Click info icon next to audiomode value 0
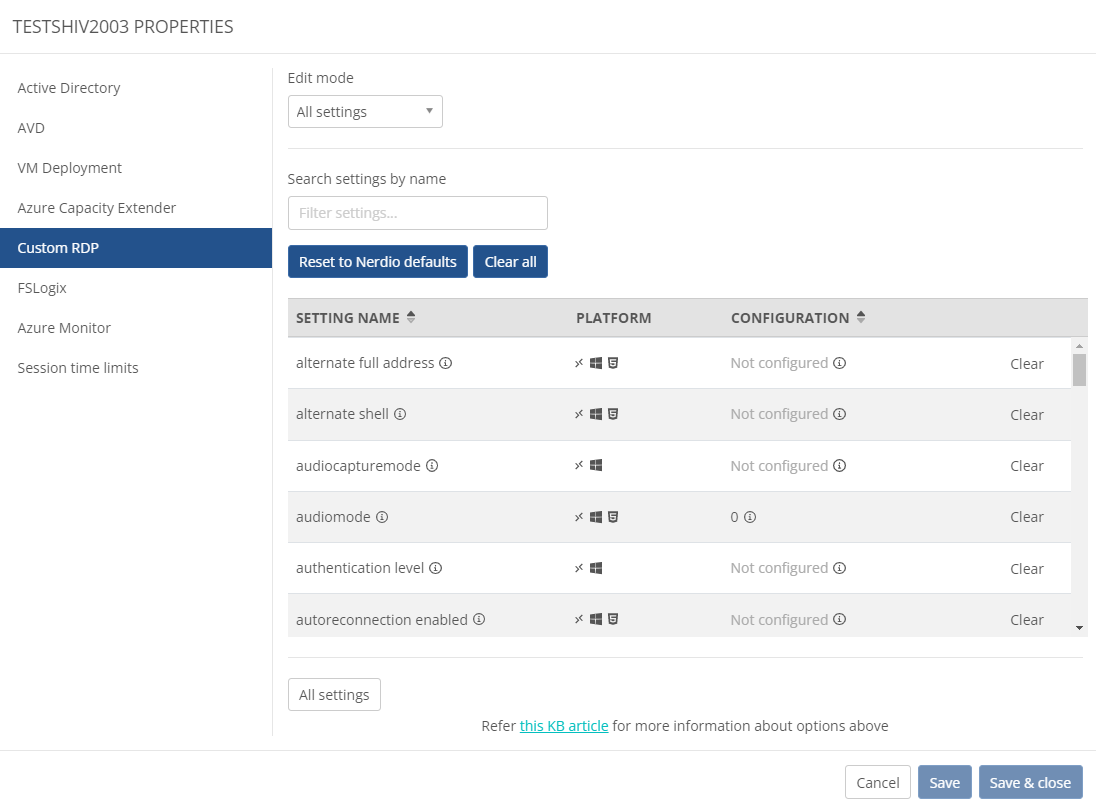 click(x=750, y=517)
